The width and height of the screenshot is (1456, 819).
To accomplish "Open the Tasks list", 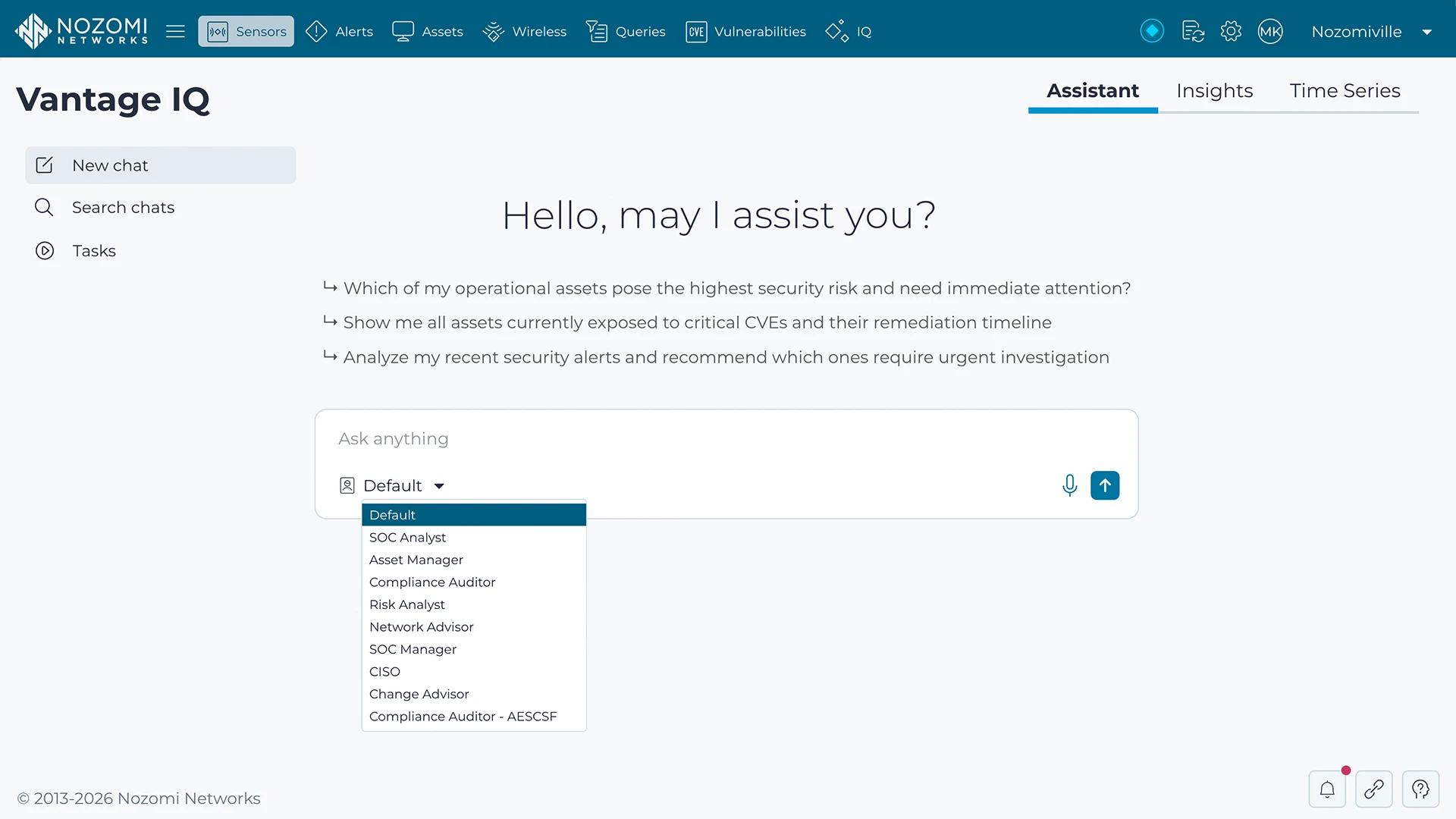I will (x=76, y=250).
